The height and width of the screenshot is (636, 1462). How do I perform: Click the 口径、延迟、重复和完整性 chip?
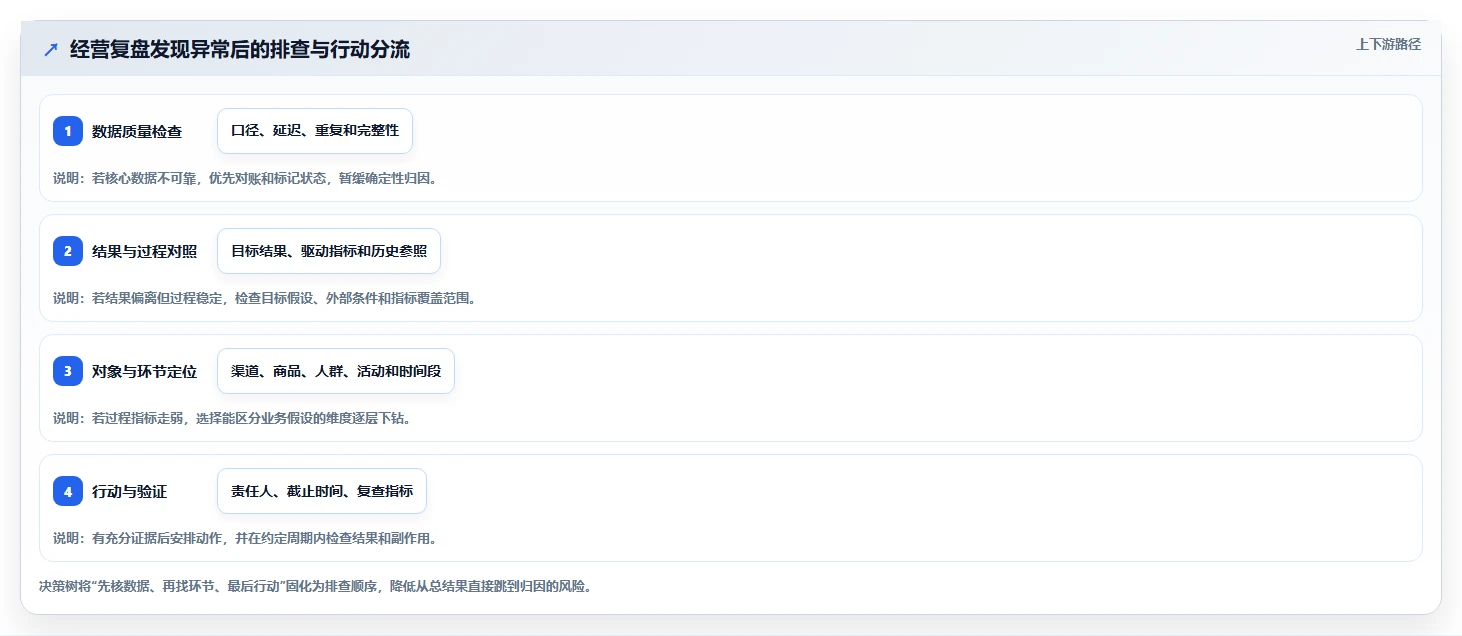click(315, 131)
